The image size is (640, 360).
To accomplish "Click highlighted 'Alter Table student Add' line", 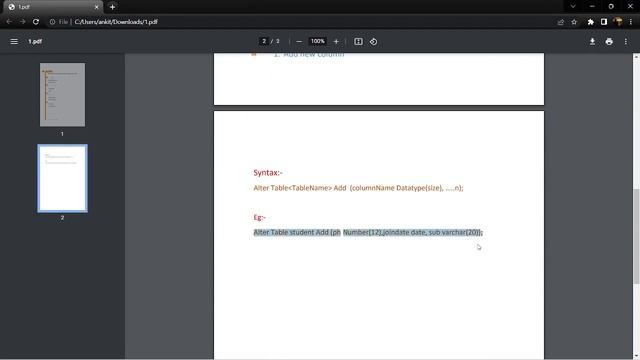I will click(x=368, y=232).
